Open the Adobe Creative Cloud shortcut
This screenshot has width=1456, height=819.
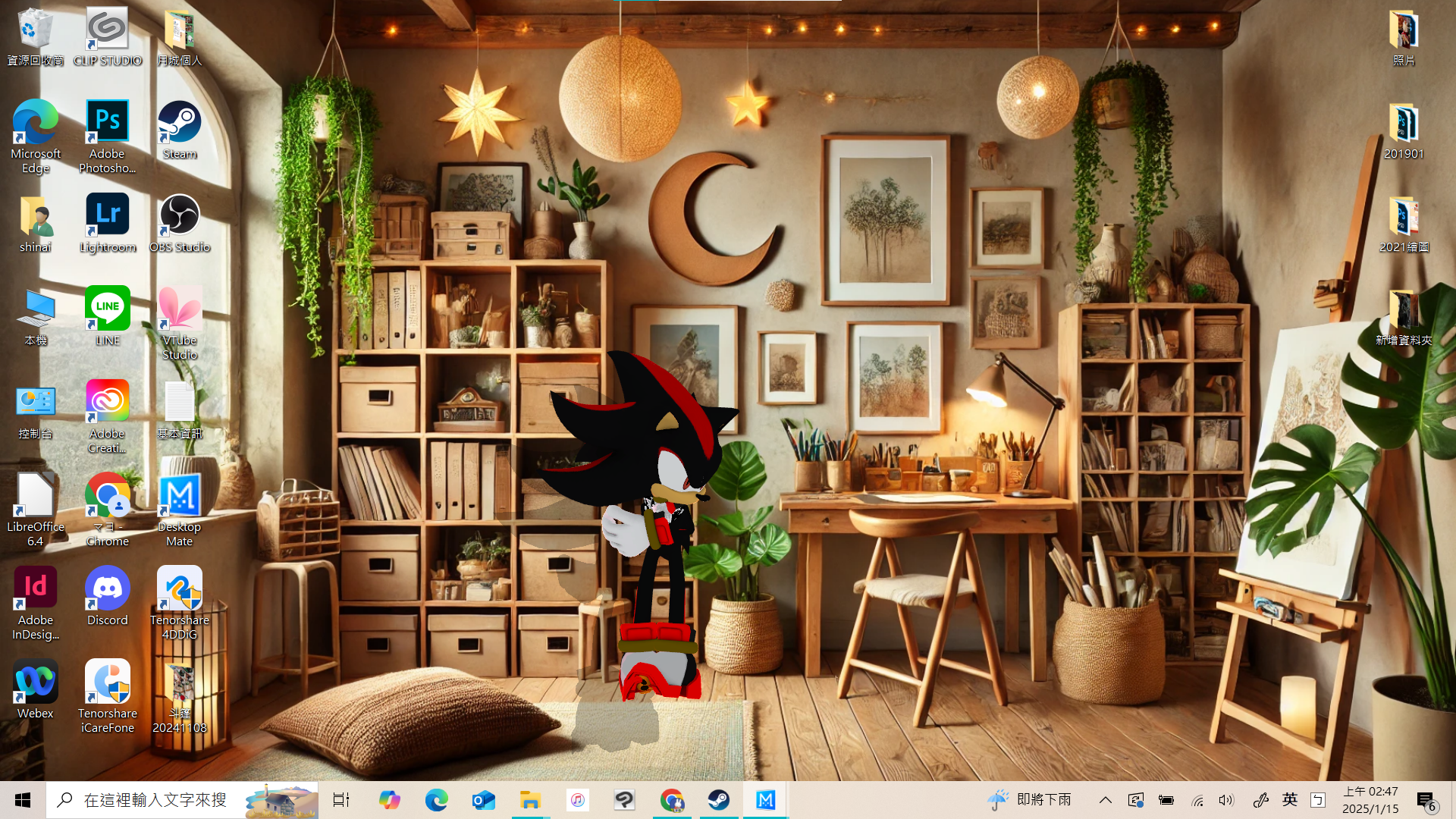(107, 416)
